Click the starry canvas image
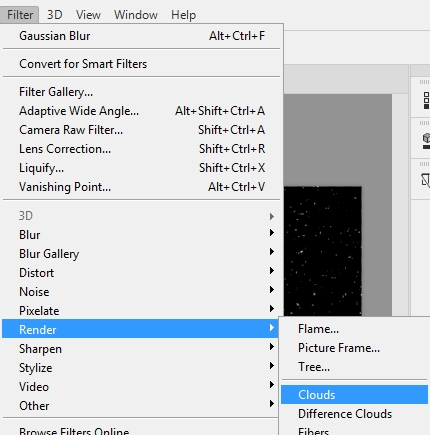 323,251
